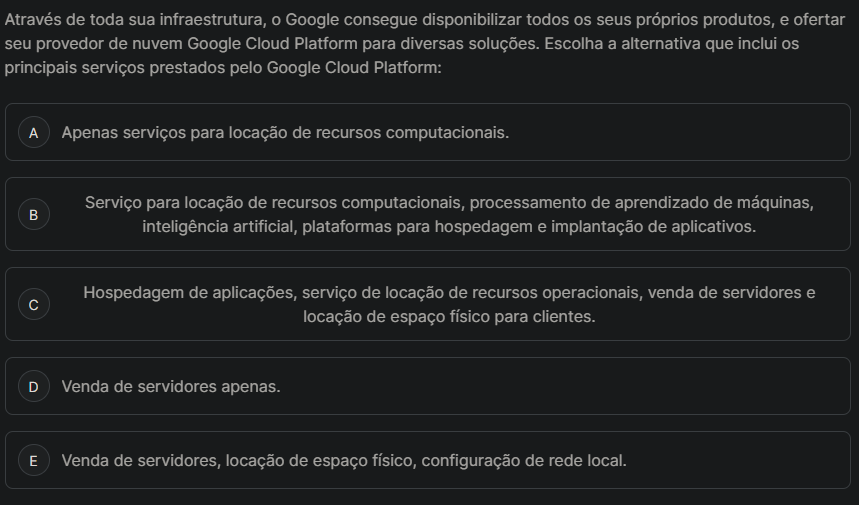Click question line starting "Através de toda"

(x=424, y=21)
